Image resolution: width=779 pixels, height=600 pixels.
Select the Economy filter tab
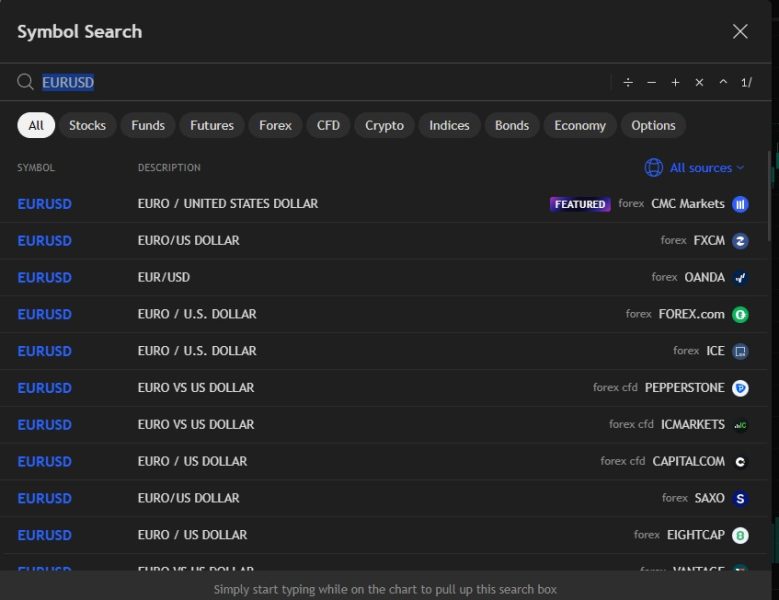point(580,125)
